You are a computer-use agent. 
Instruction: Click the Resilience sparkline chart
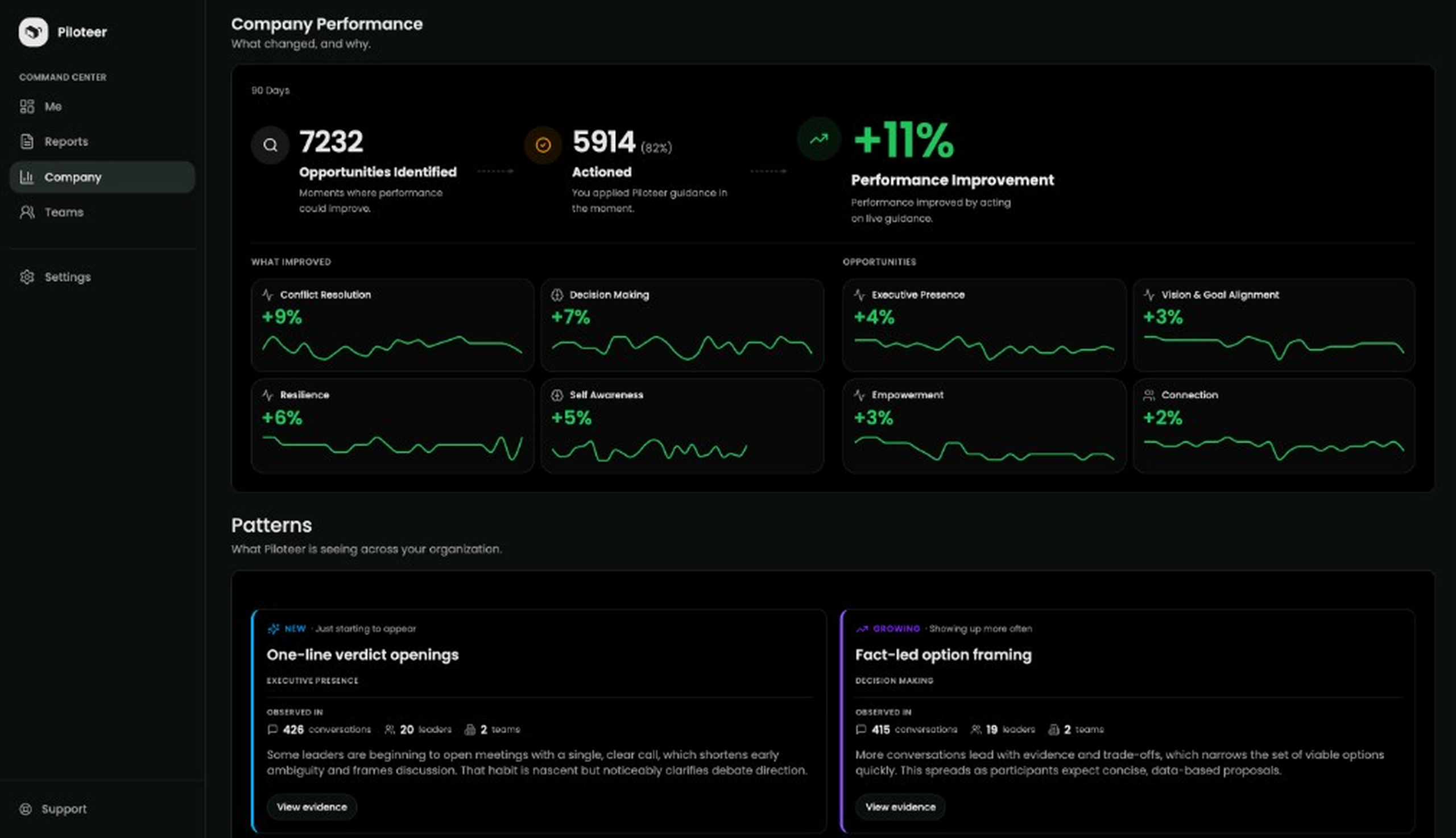pos(392,447)
